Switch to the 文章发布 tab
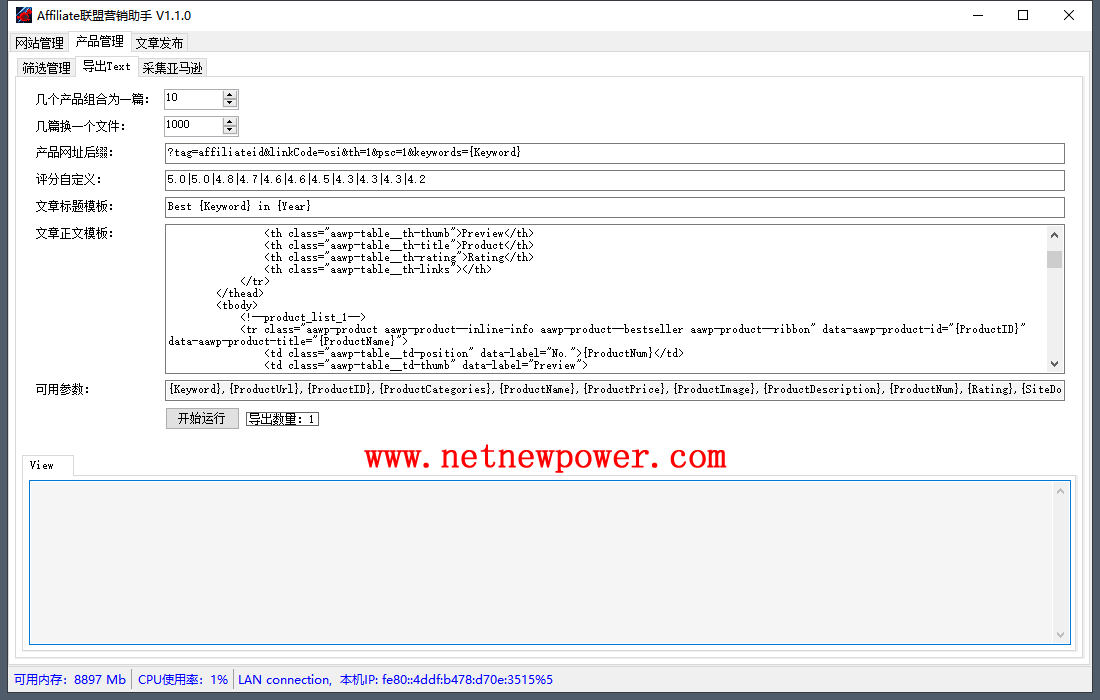This screenshot has width=1100, height=700. coord(159,43)
